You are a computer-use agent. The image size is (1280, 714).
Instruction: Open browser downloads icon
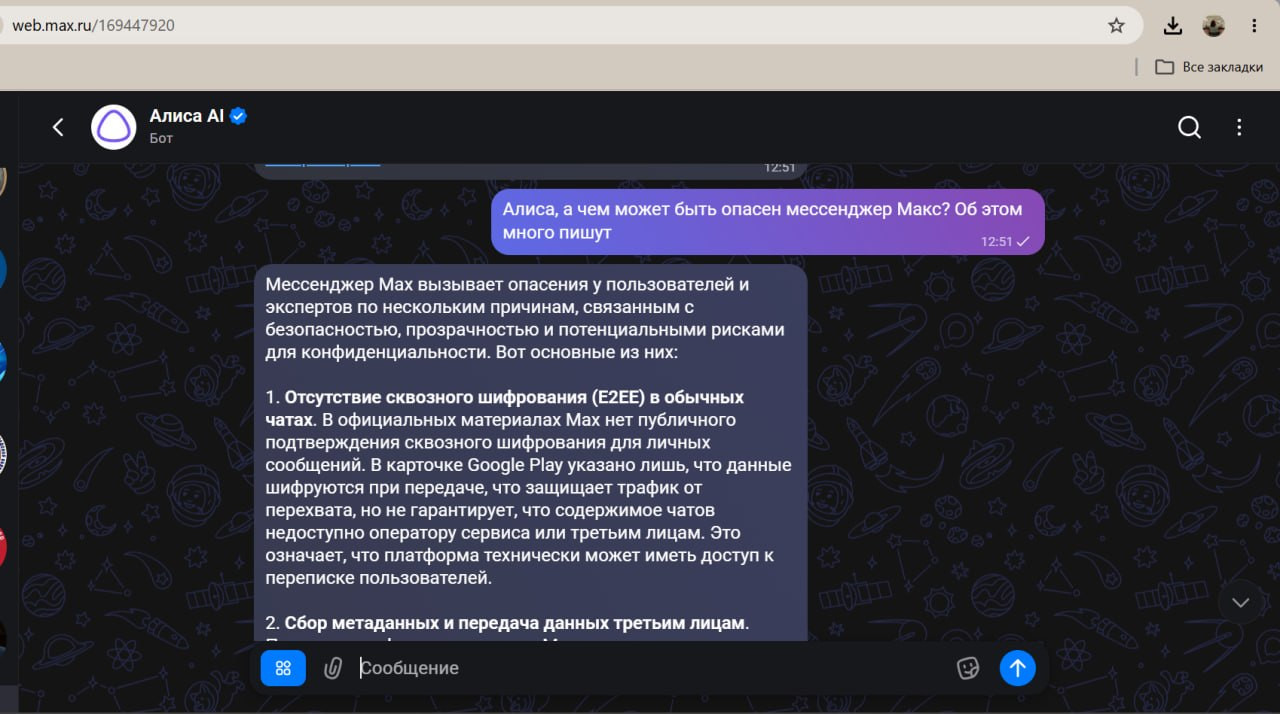(1173, 26)
